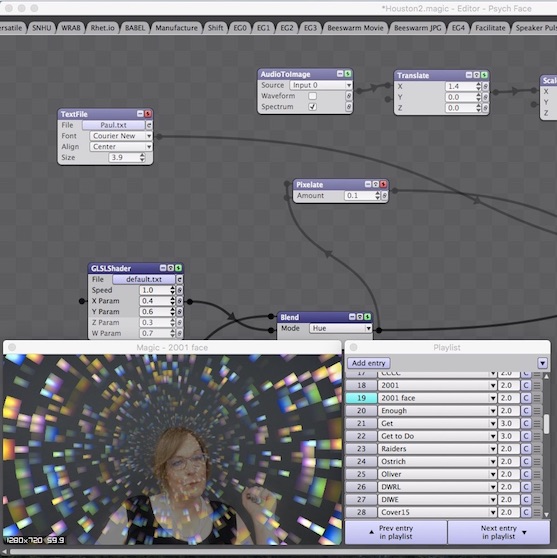Grab the reorder handle on the Ostrich row
The image size is (557, 558).
pyautogui.click(x=537, y=461)
